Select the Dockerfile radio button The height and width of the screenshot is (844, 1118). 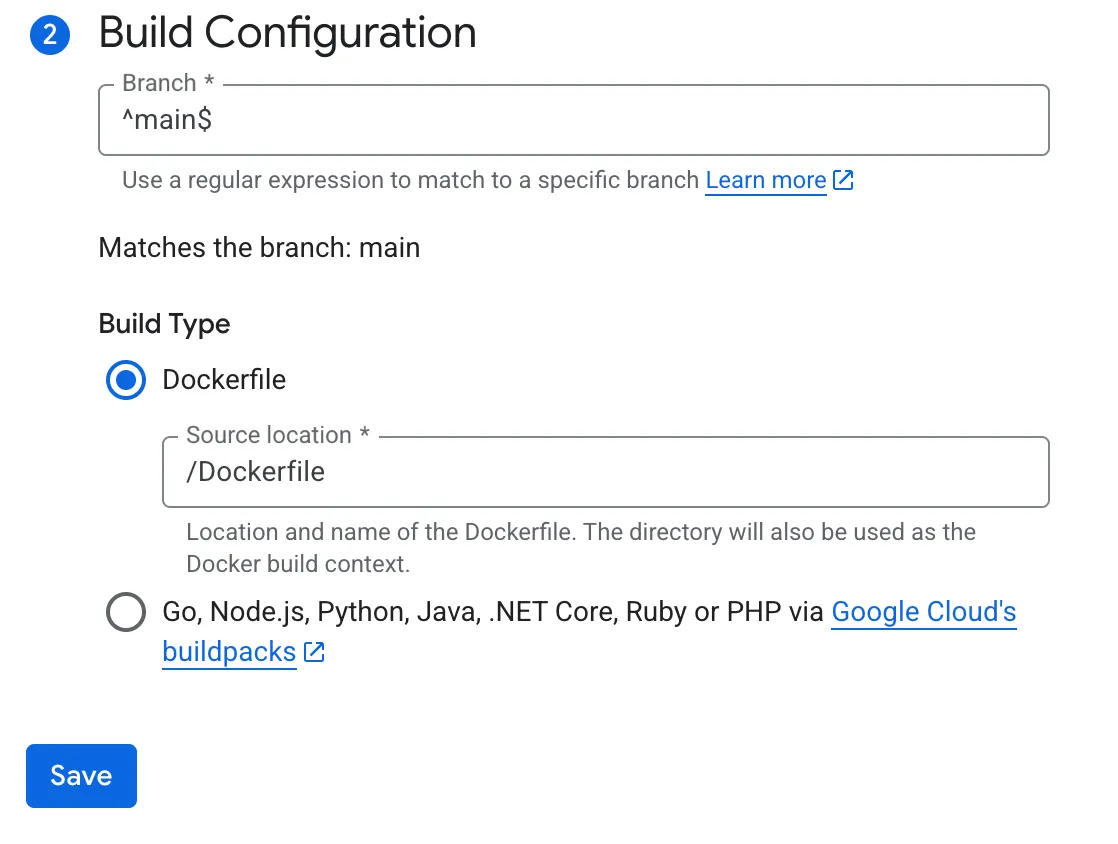[x=125, y=380]
